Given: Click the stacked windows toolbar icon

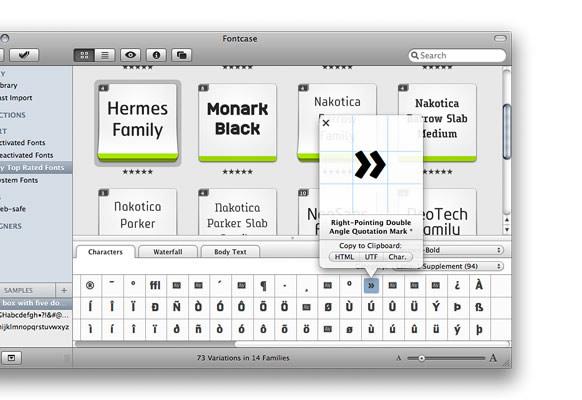Looking at the screenshot, I should tap(182, 55).
